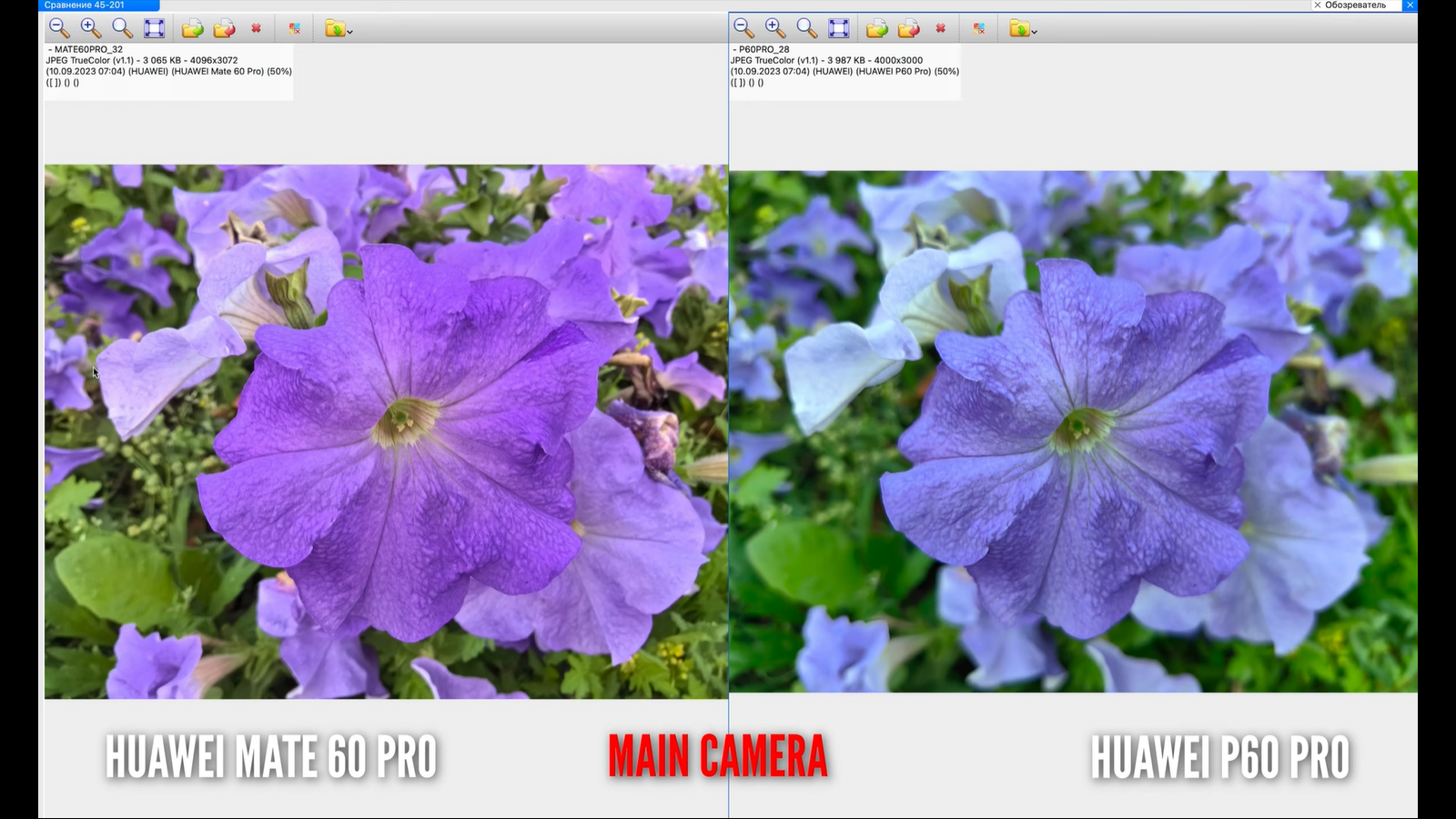Image resolution: width=1456 pixels, height=819 pixels.
Task: Click info line '3 065 KB - 4096x3072'
Action: (x=190, y=61)
